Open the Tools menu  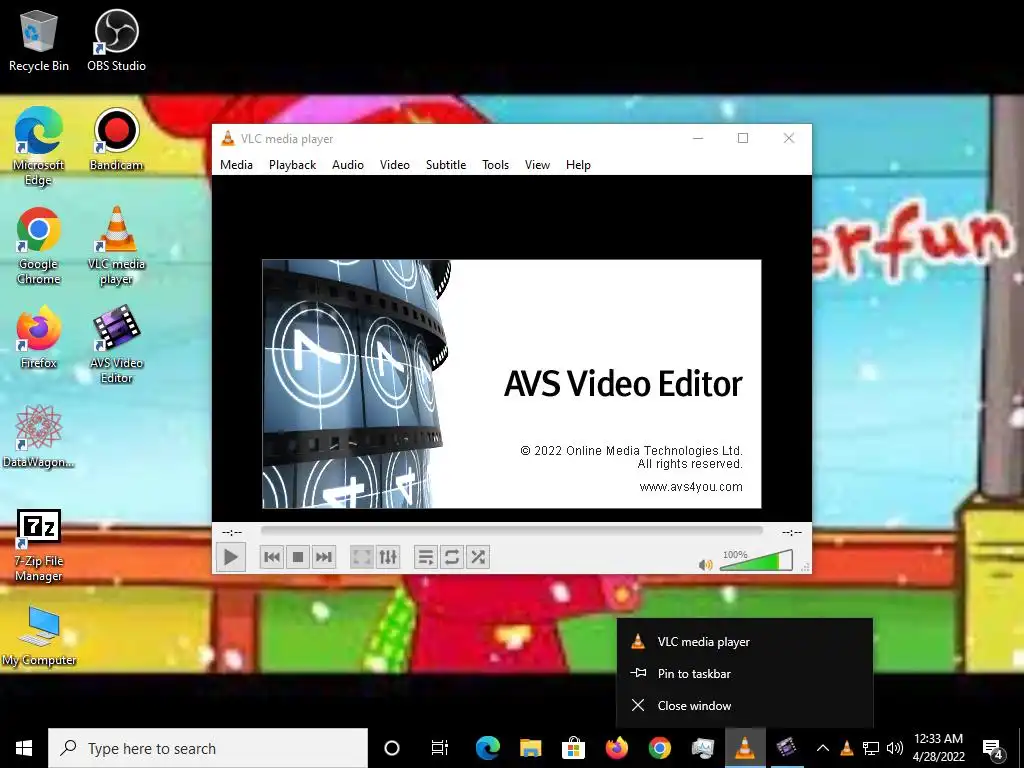(x=495, y=165)
